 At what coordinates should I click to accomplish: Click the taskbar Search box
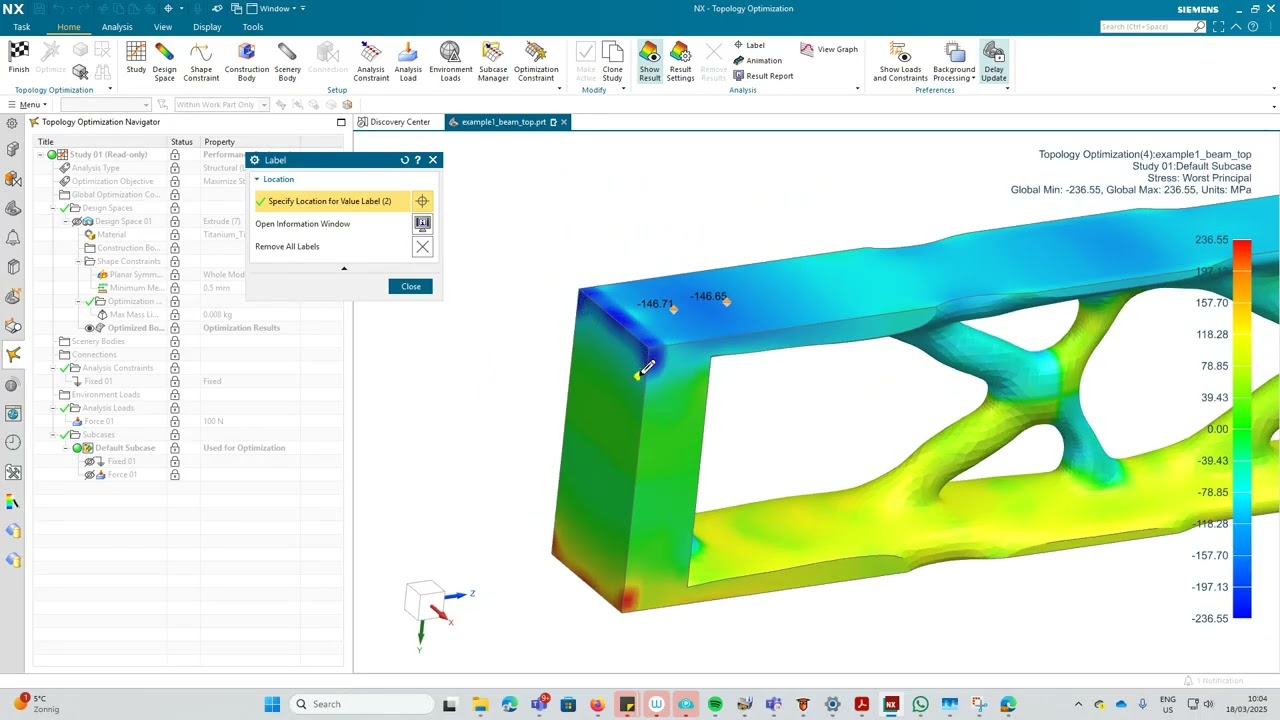(x=362, y=704)
